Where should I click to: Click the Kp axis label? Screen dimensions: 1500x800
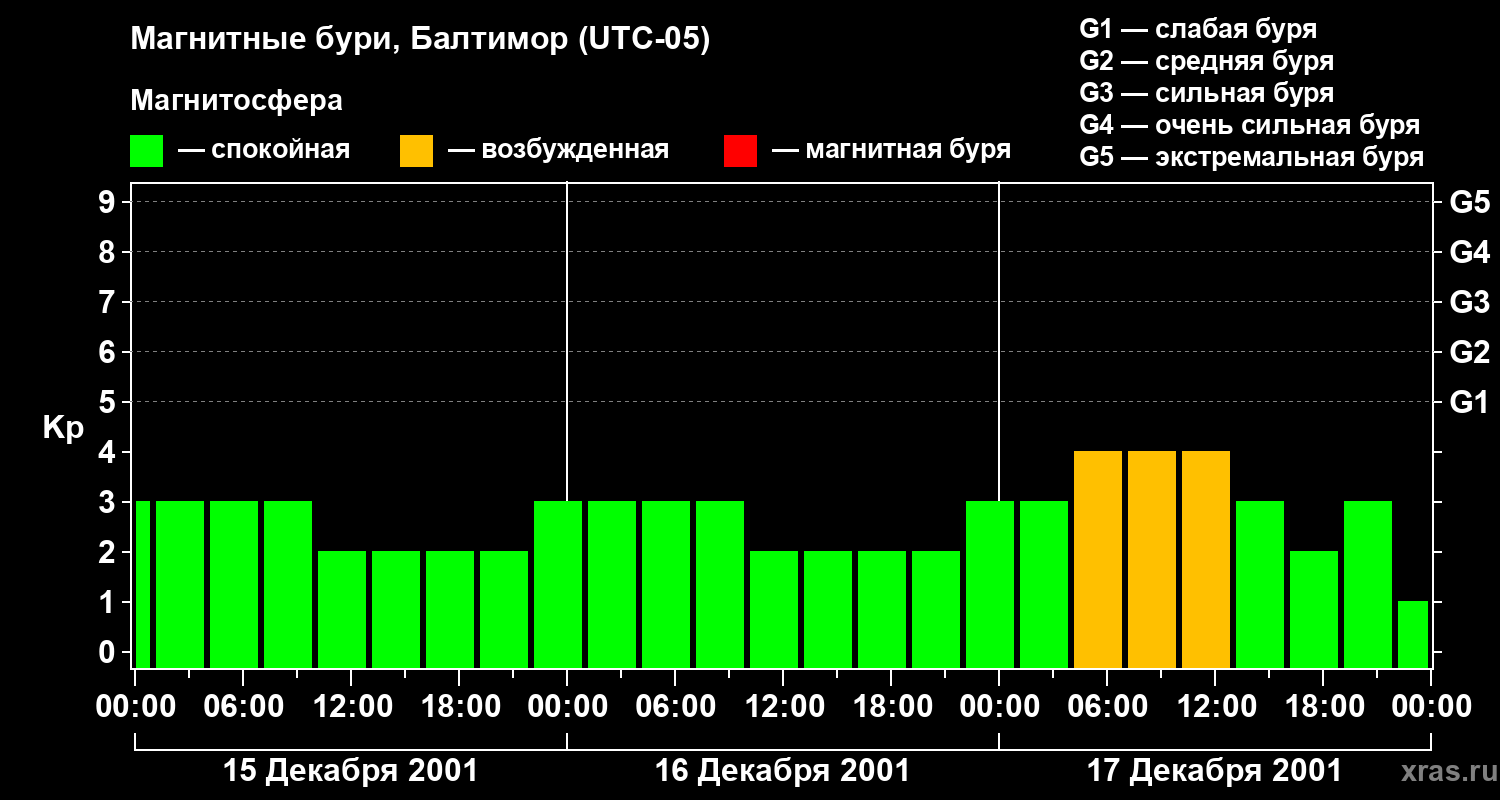pos(63,428)
